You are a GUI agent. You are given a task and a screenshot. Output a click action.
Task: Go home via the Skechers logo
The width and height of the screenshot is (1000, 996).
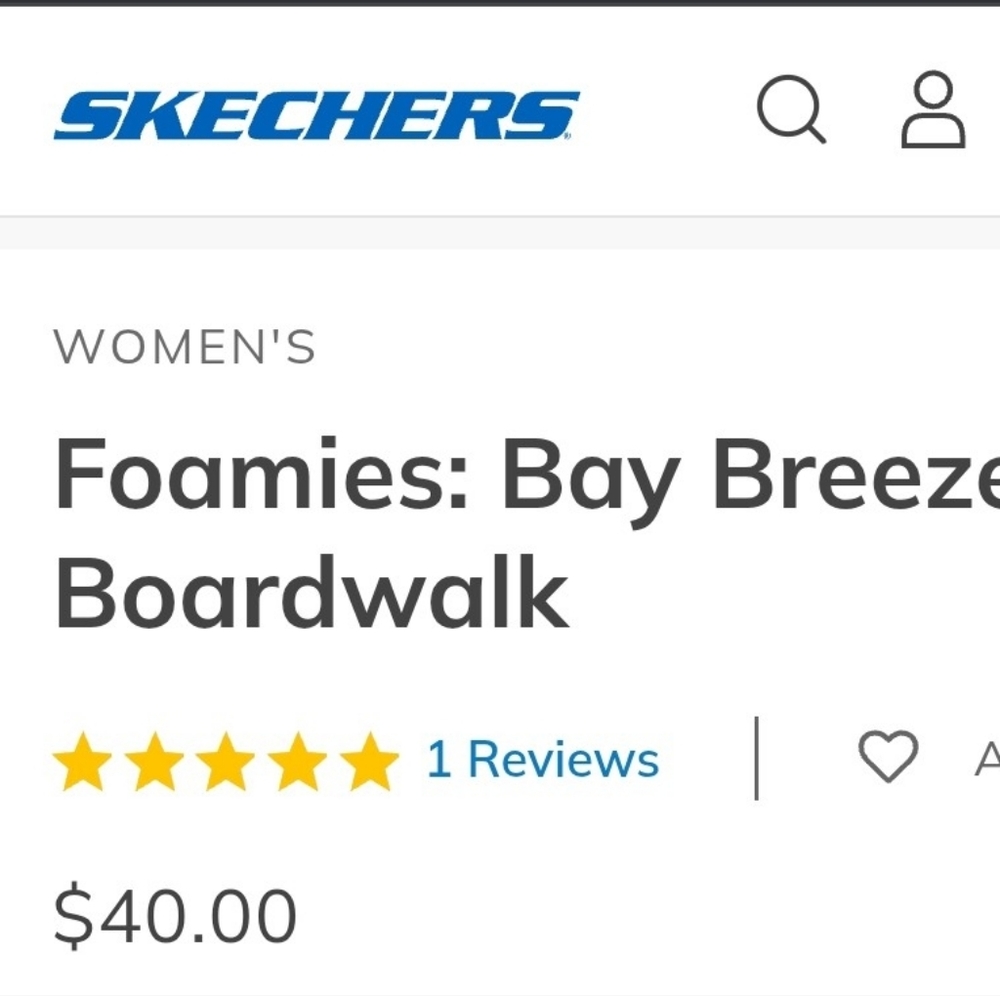click(x=317, y=115)
